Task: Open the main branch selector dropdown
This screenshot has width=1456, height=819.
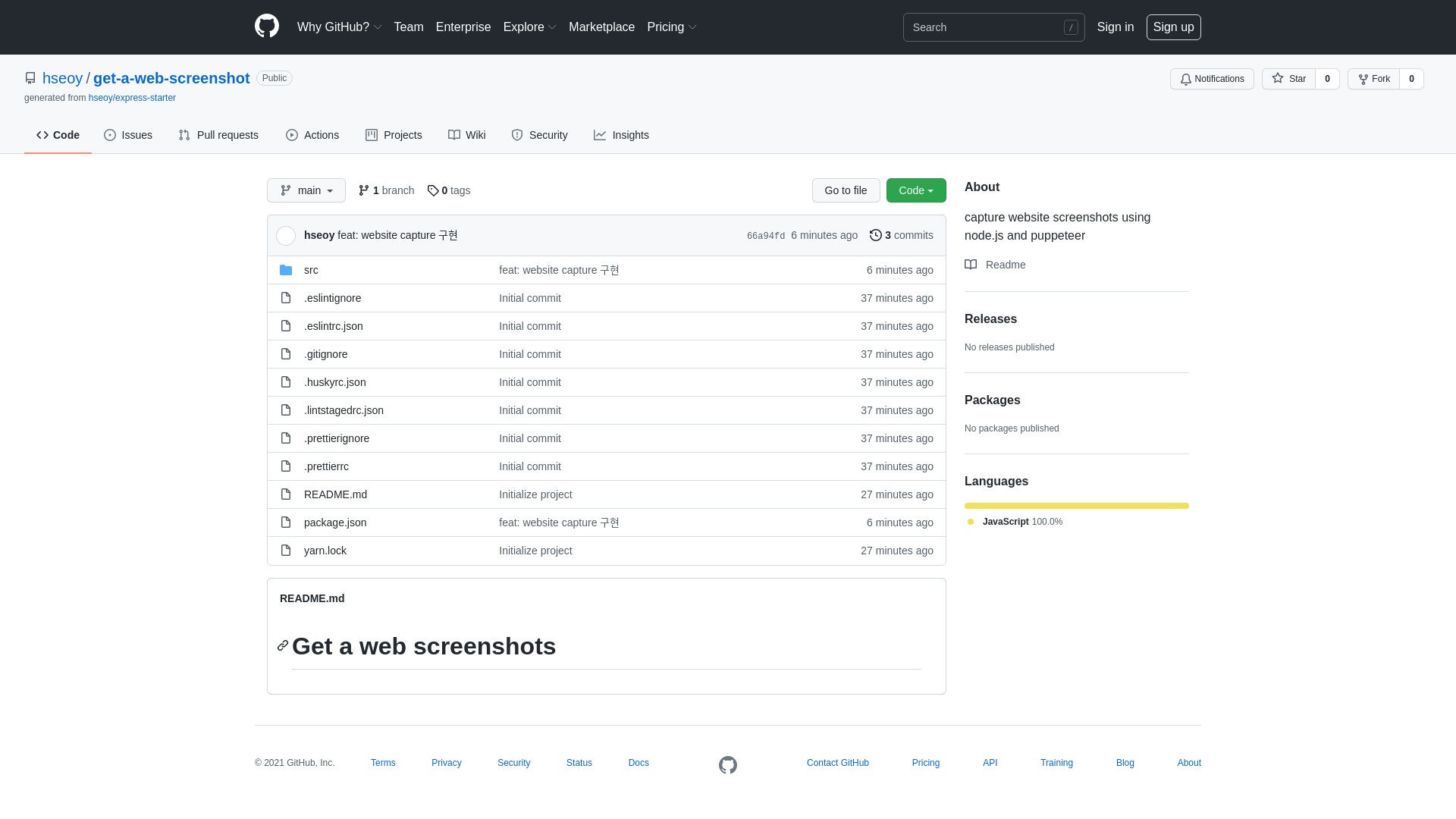Action: point(306,190)
